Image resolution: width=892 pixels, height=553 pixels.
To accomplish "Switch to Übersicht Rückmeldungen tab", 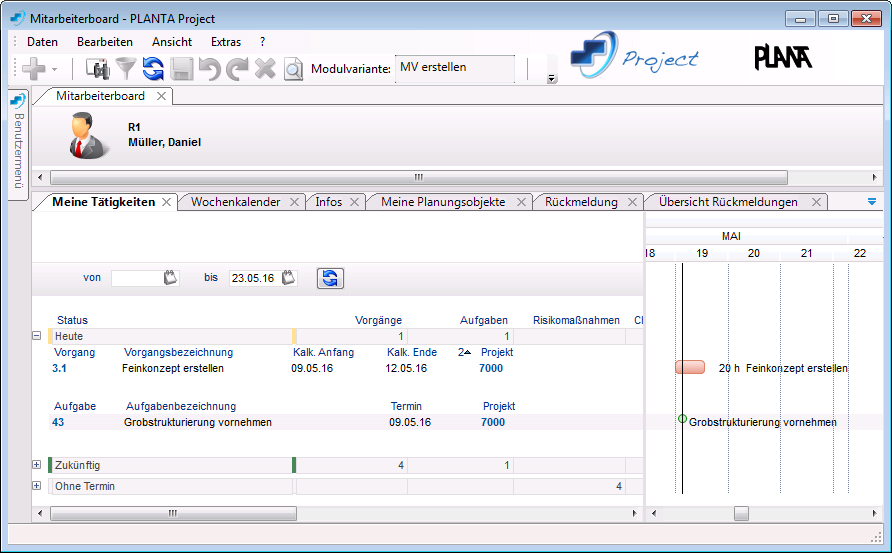I will click(x=728, y=202).
